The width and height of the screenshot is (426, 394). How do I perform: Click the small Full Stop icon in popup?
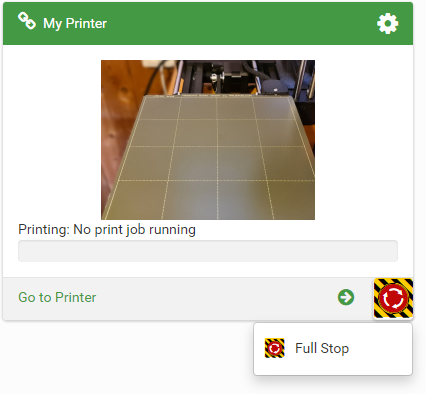tap(274, 348)
